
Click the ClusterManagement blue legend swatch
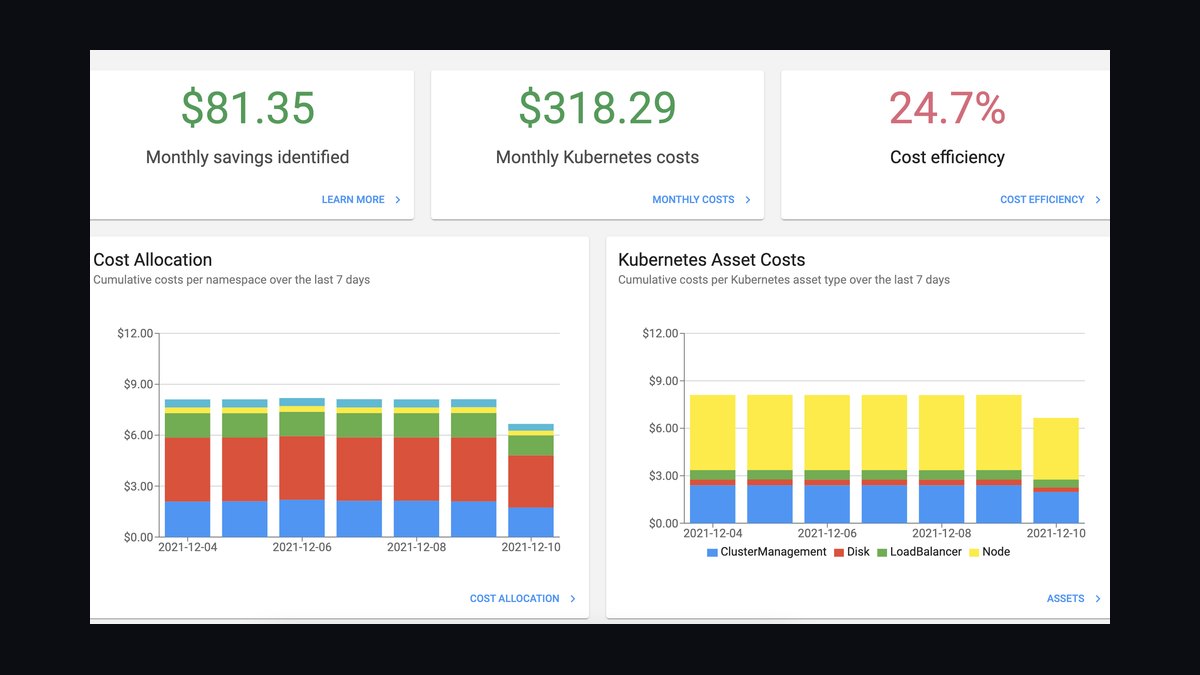(712, 552)
